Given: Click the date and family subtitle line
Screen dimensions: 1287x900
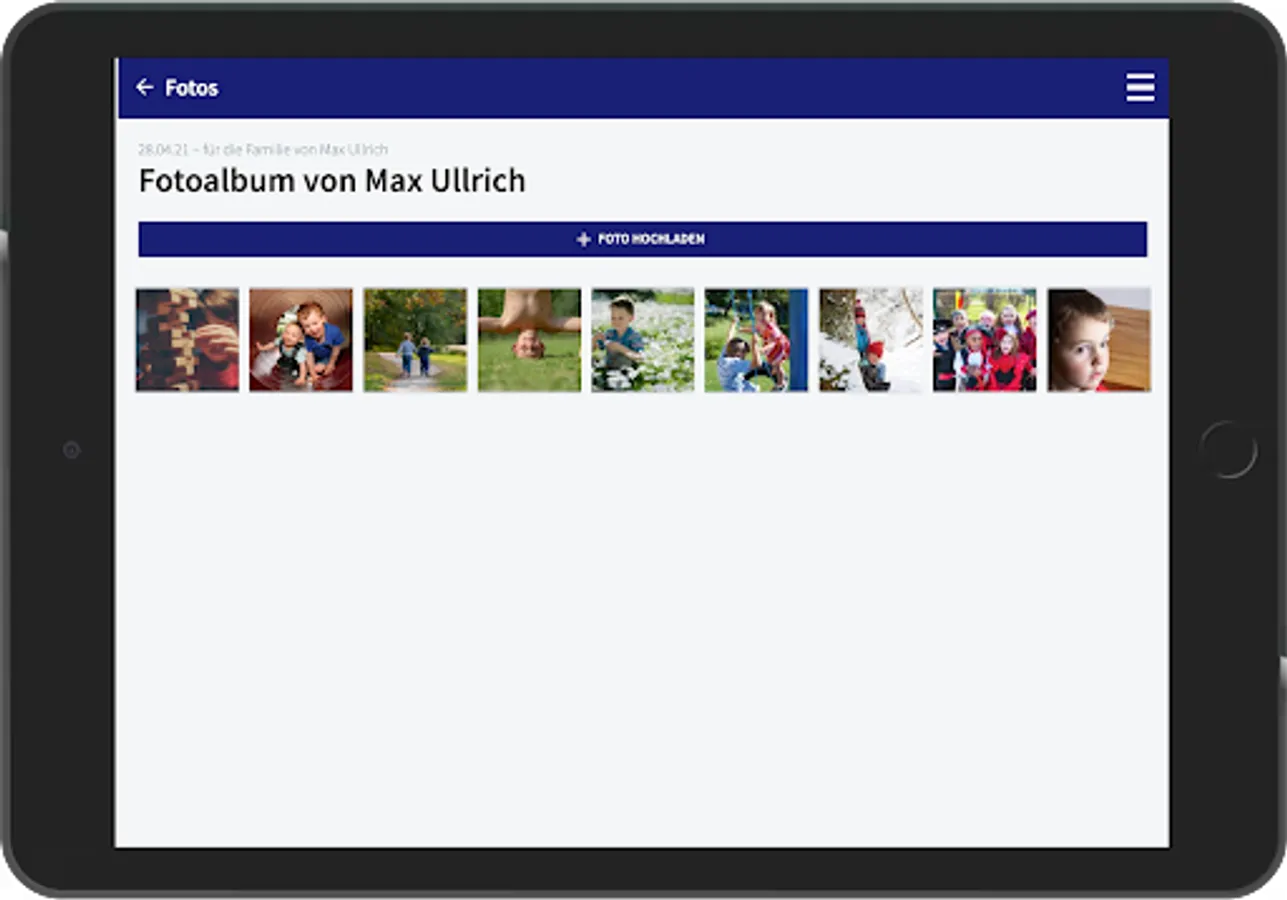Looking at the screenshot, I should 263,149.
